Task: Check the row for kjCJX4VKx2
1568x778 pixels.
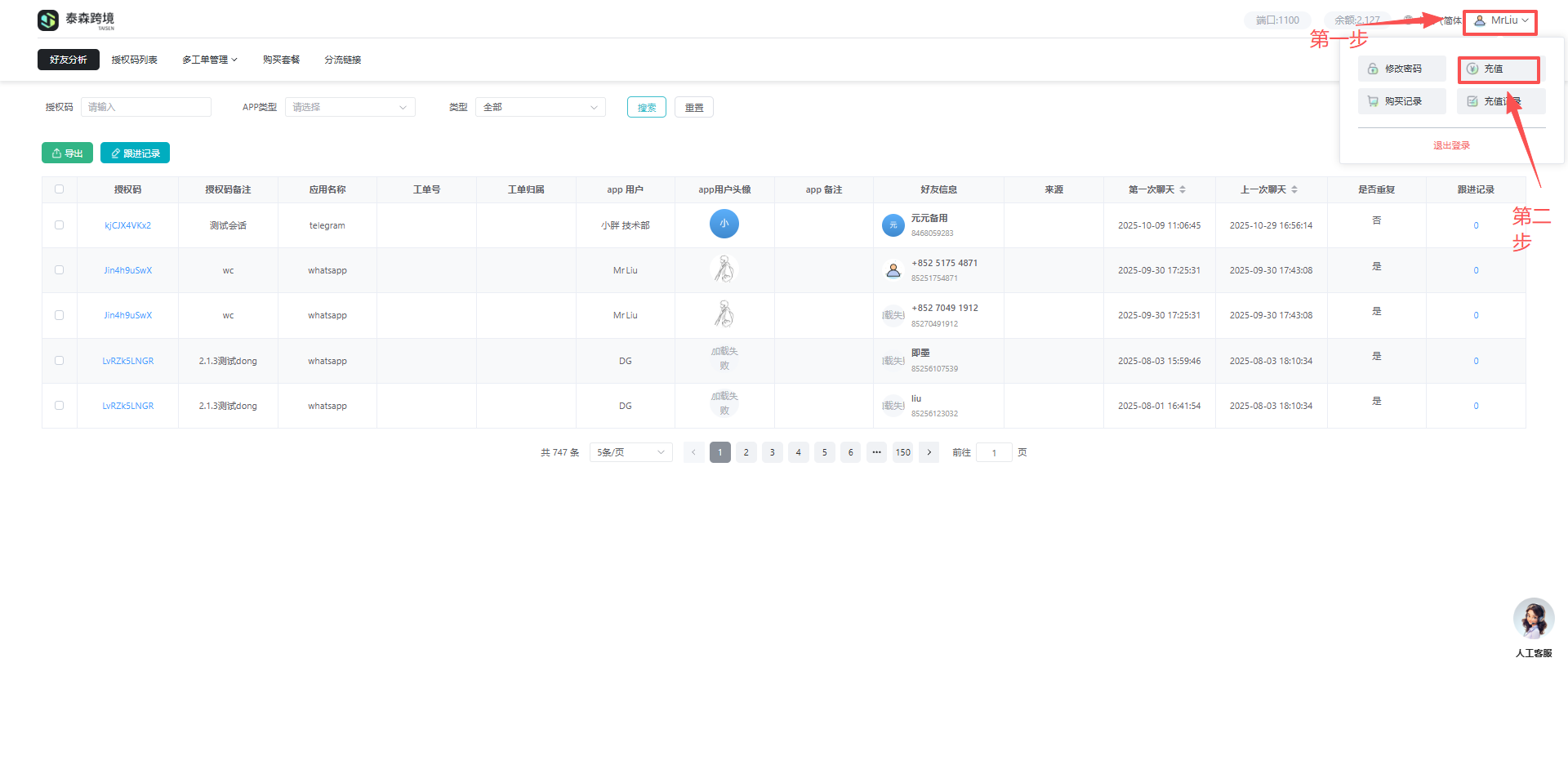Action: pos(59,225)
